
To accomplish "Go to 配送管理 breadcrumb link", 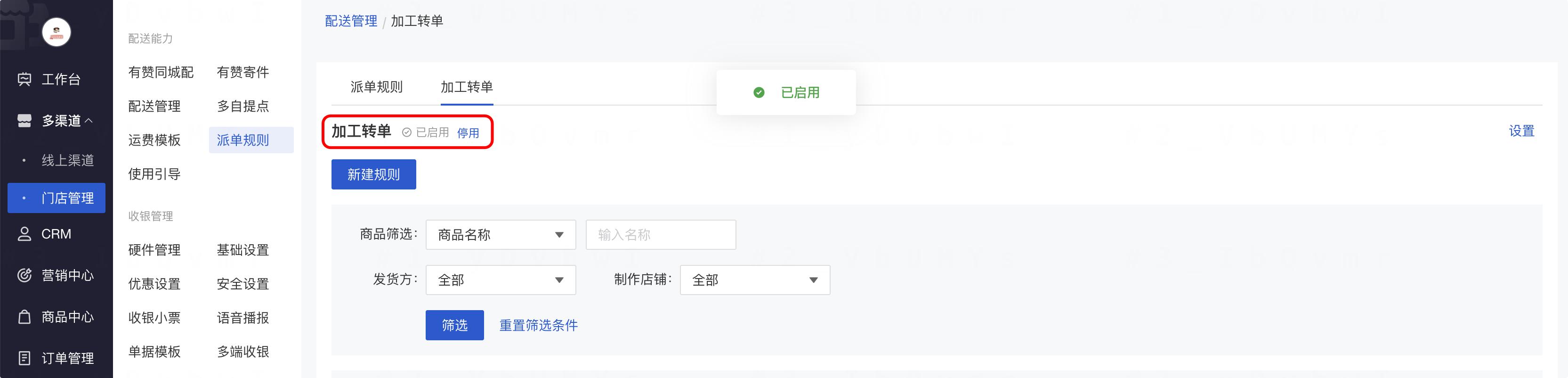I will click(x=351, y=21).
